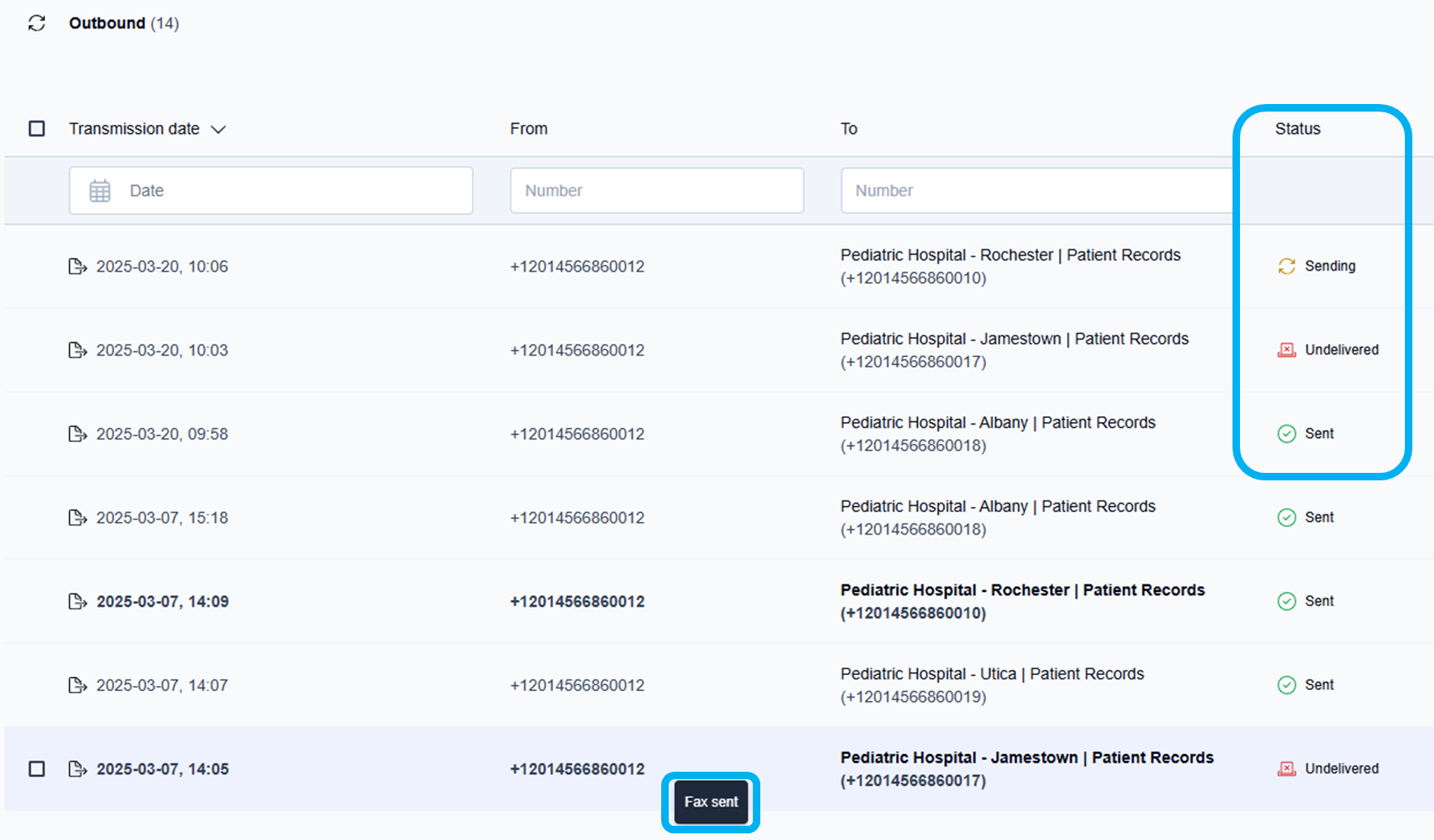
Task: Click Undelivered icon on 2025-03-20, 10:03 row
Action: 1287,350
